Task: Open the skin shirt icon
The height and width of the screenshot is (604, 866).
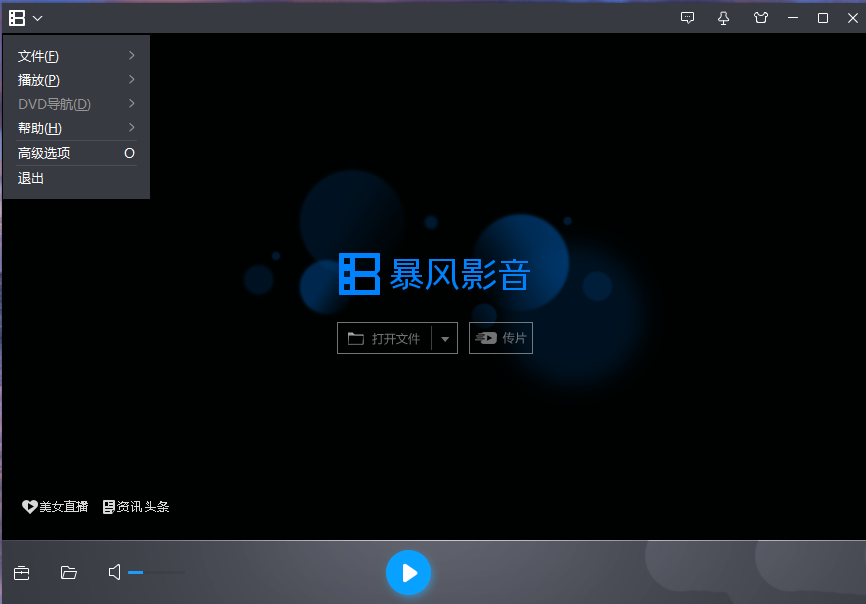Action: point(761,18)
